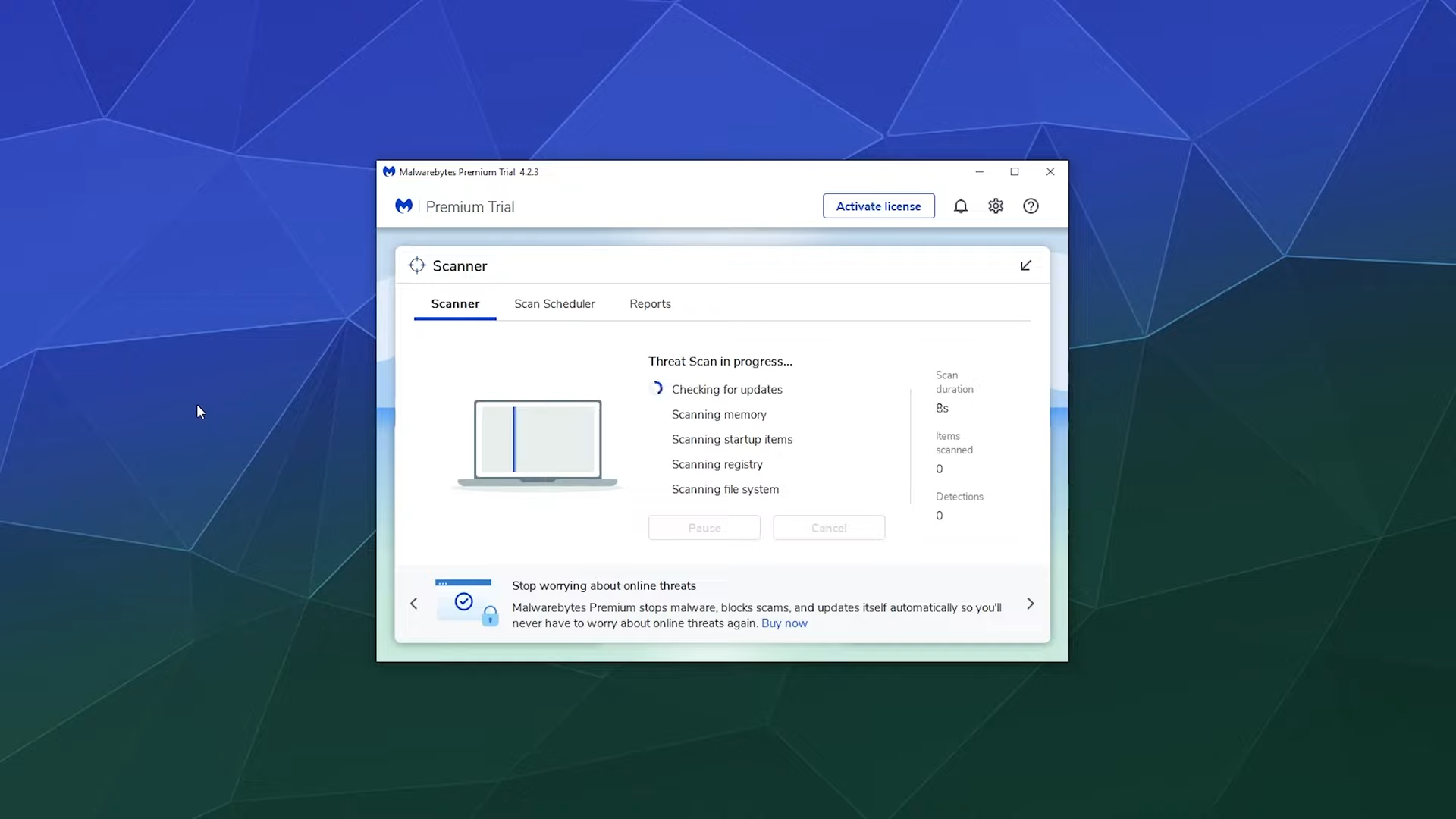This screenshot has height=819, width=1456.
Task: Follow the Buy now link
Action: click(x=784, y=623)
